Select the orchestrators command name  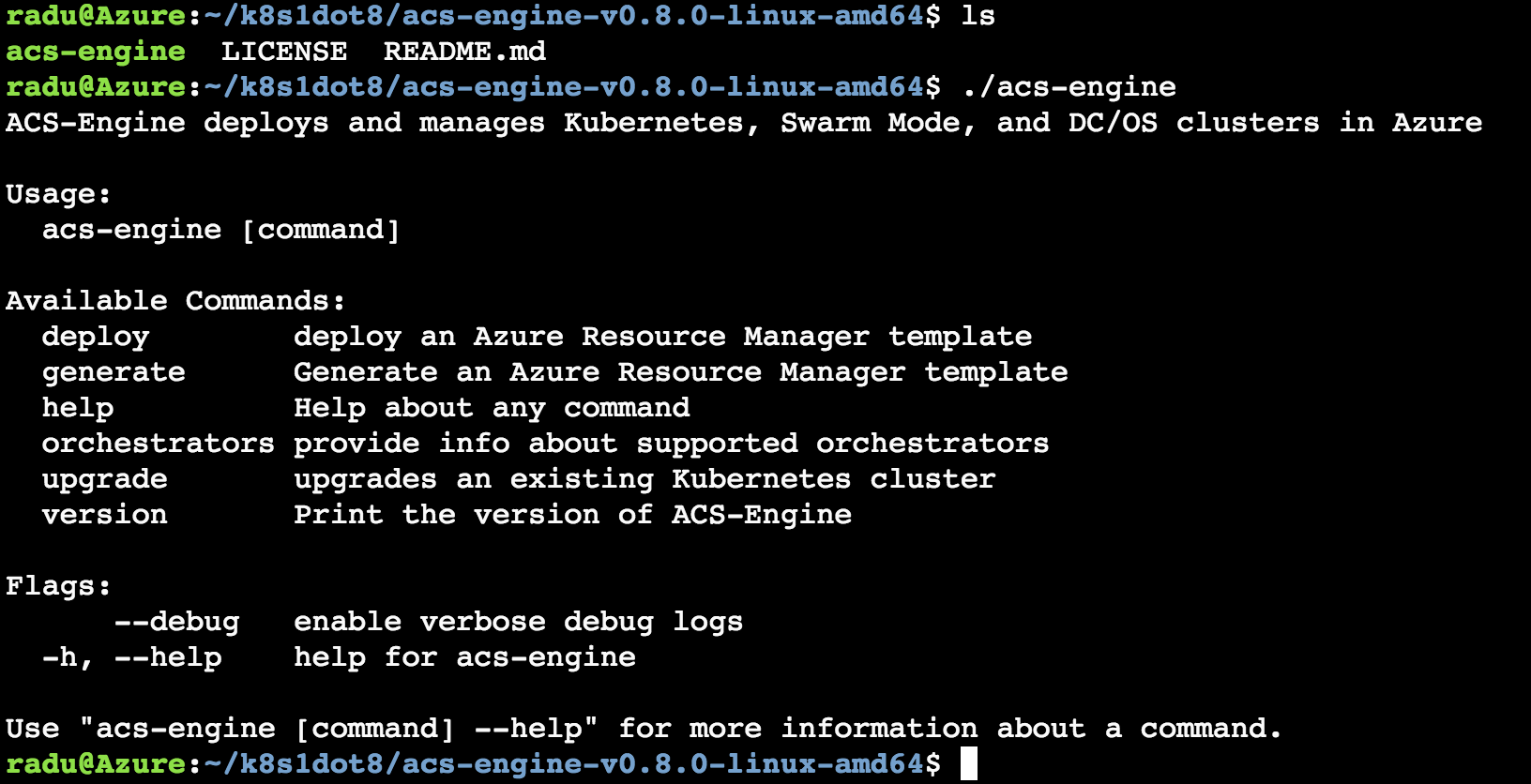tap(159, 444)
